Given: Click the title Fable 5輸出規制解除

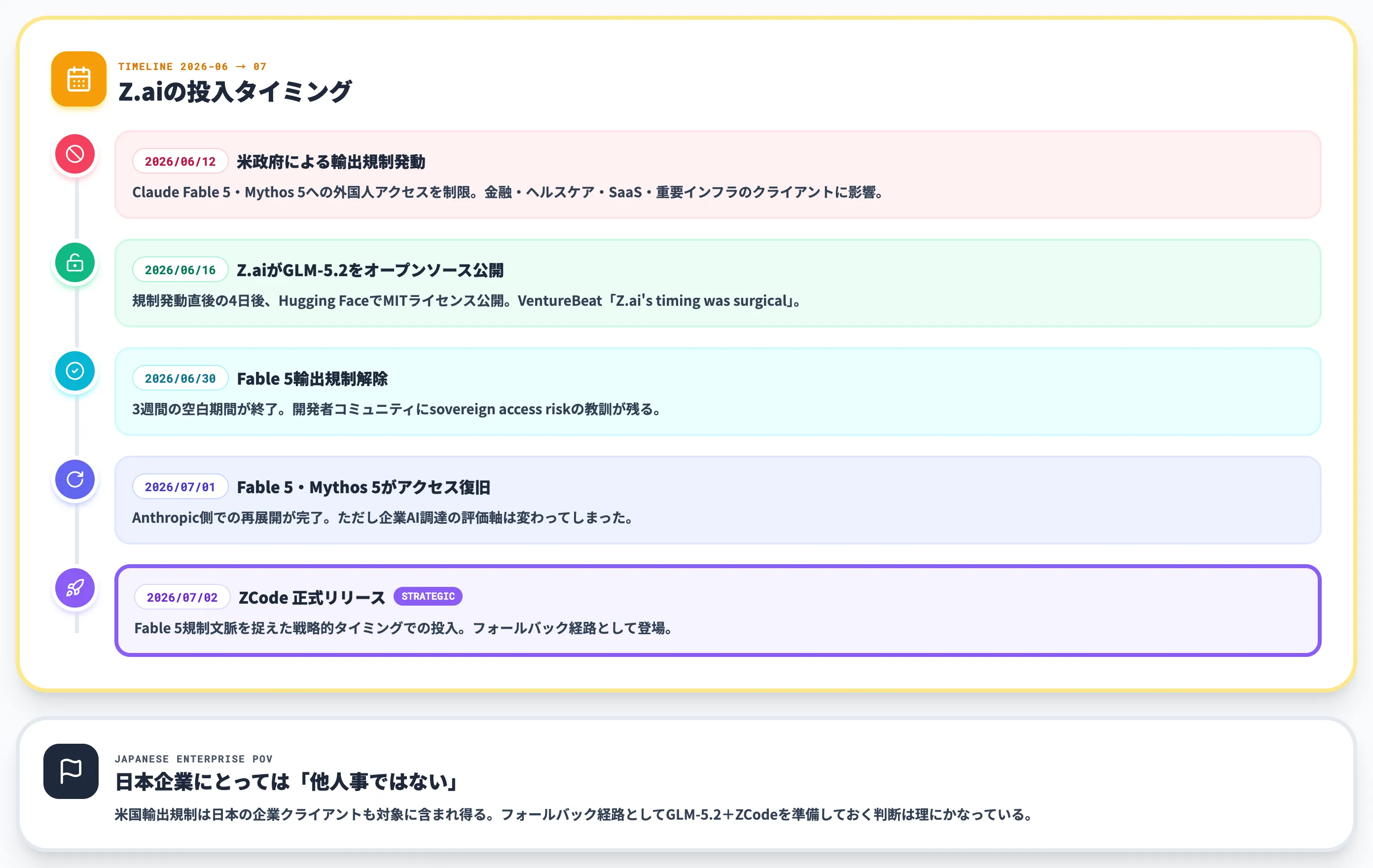Looking at the screenshot, I should click(313, 378).
